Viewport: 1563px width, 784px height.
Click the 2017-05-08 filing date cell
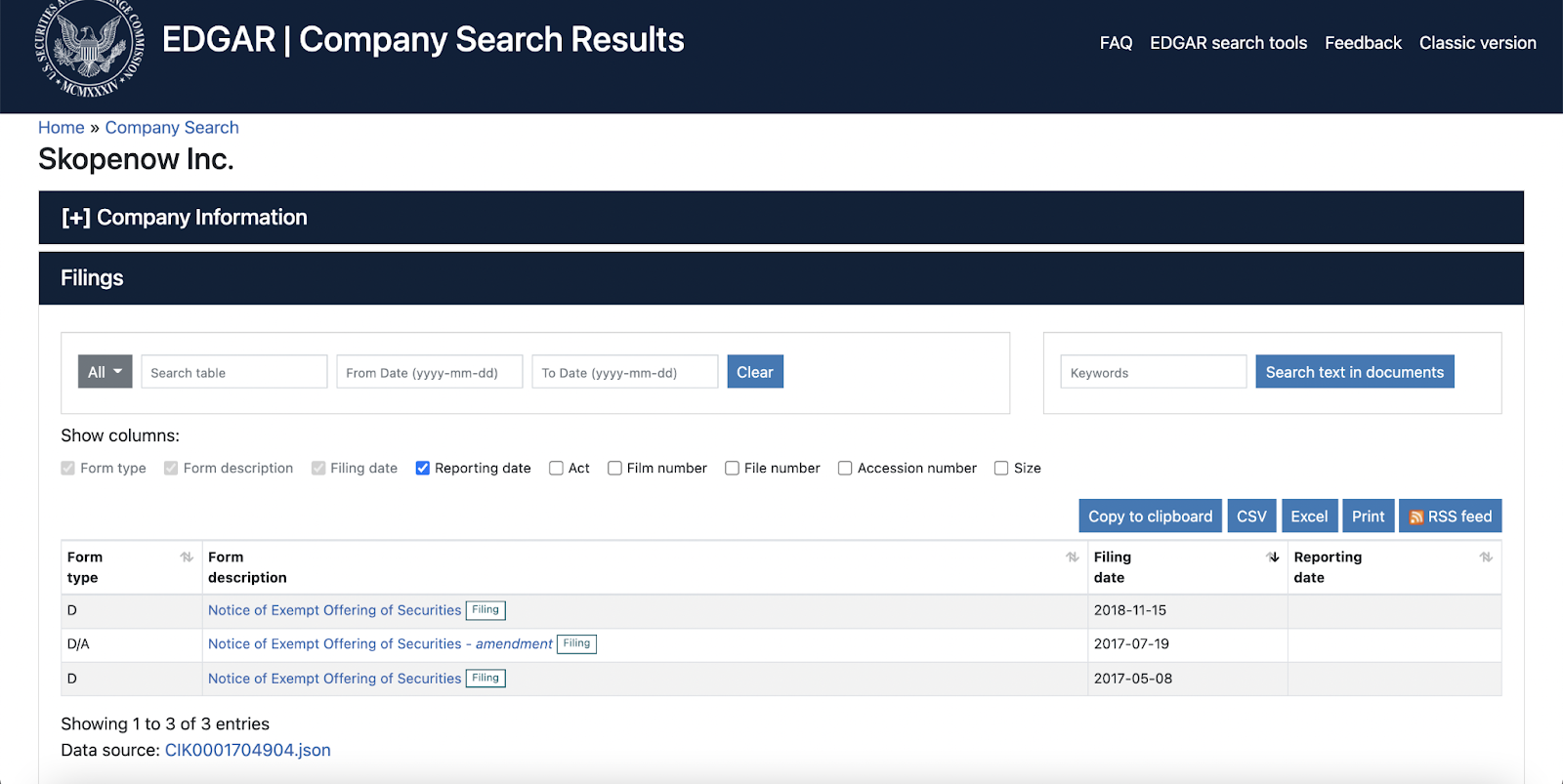(1188, 680)
